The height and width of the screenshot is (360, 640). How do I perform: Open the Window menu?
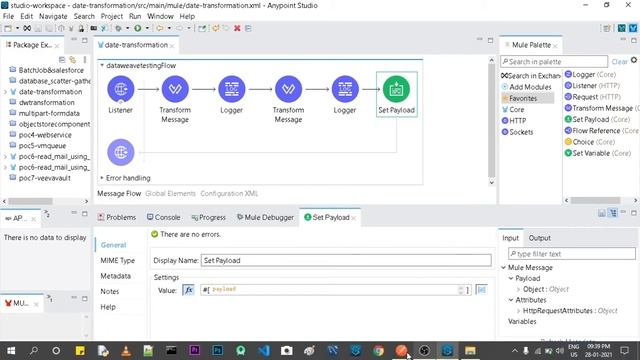coord(160,16)
